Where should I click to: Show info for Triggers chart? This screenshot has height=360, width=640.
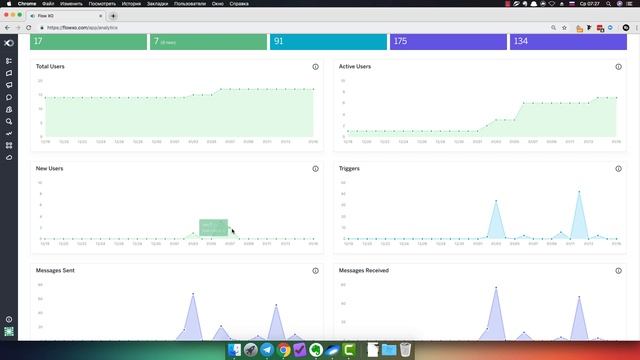(618, 169)
